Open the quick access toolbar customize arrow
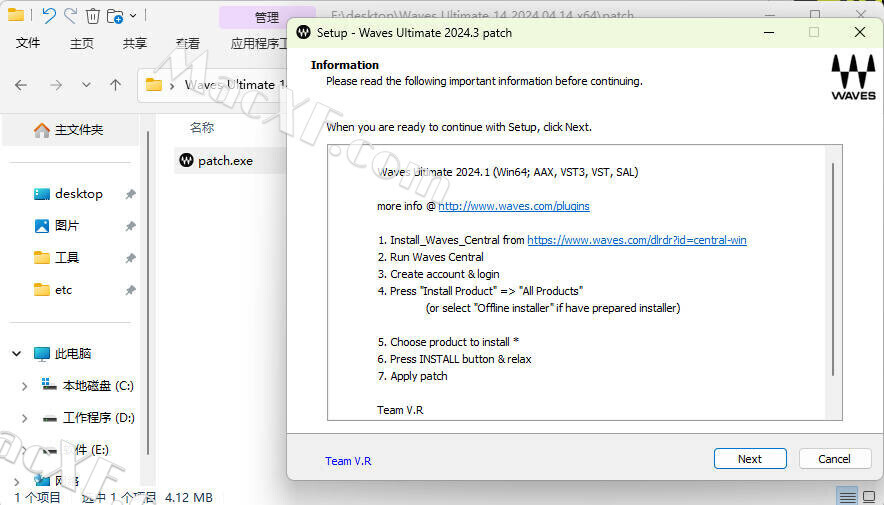884x505 pixels. tap(133, 16)
